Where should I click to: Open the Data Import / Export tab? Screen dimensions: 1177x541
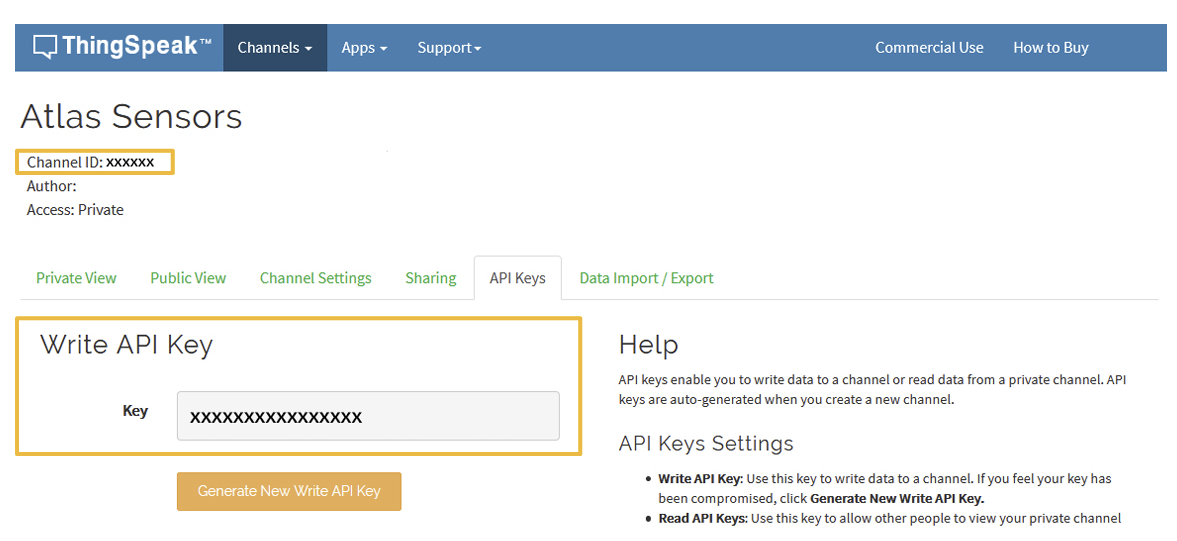646,278
